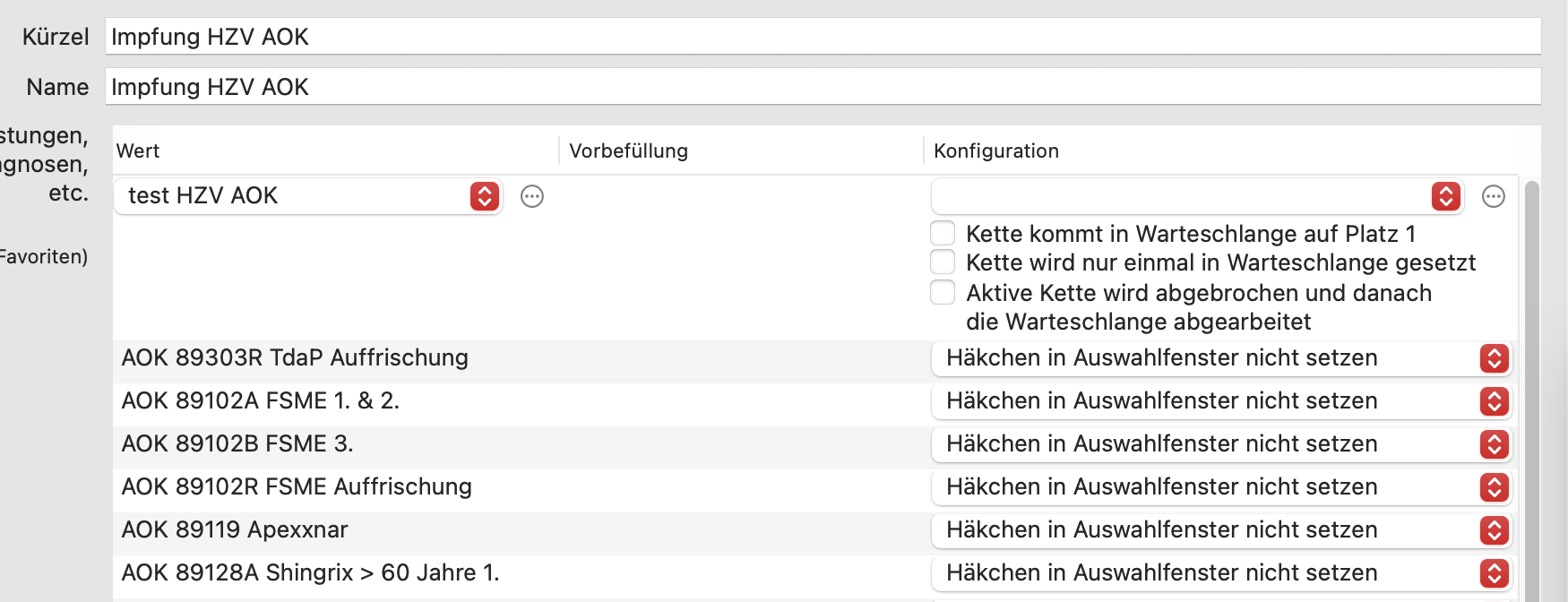Viewport: 1568px width, 602px height.
Task: Toggle Aktive Kette wird abgebrochen checkbox
Action: click(943, 292)
